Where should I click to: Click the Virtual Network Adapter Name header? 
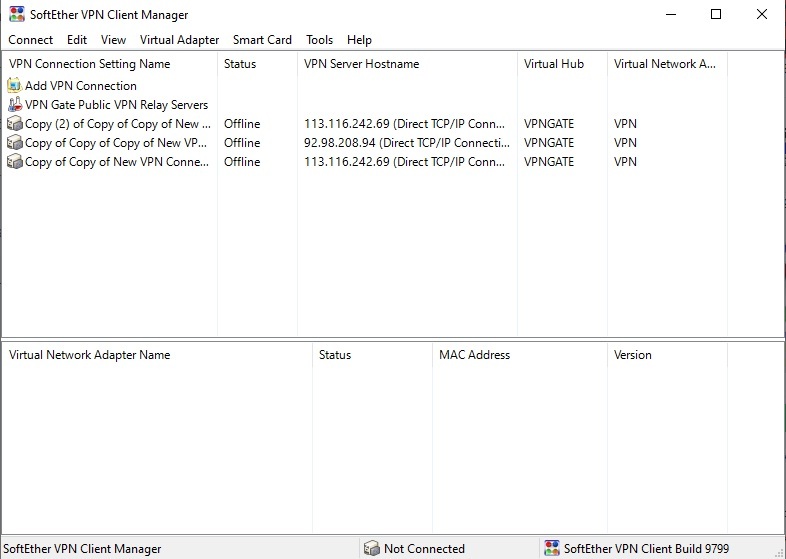tap(90, 355)
